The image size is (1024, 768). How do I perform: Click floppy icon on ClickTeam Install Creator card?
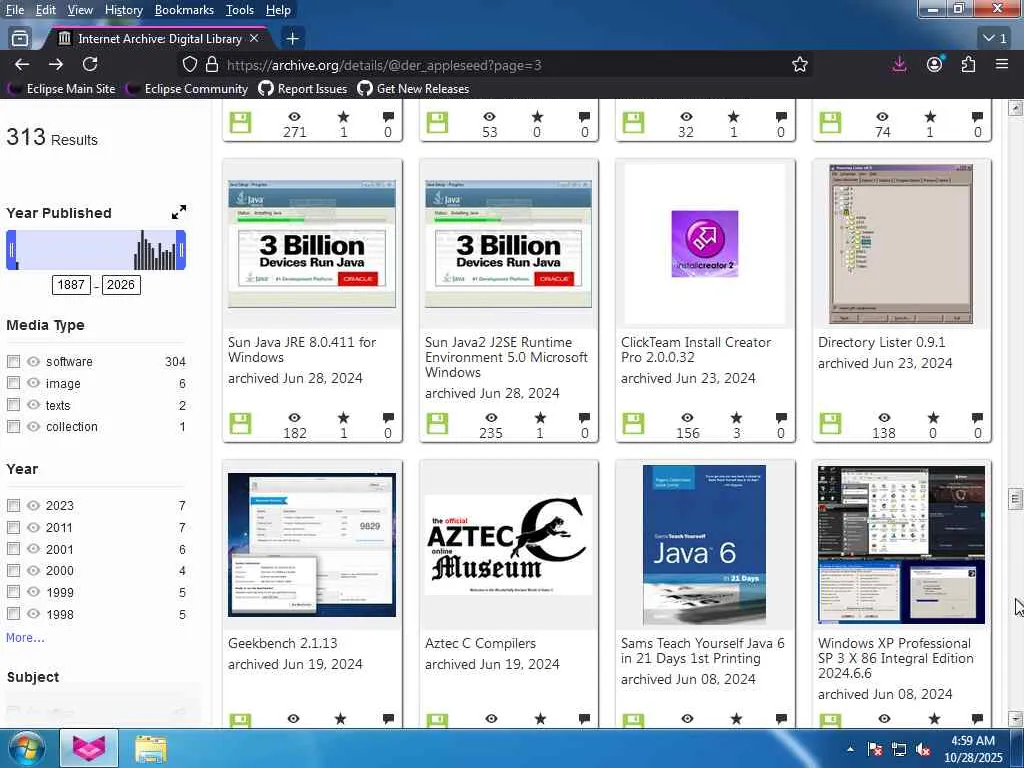(633, 424)
